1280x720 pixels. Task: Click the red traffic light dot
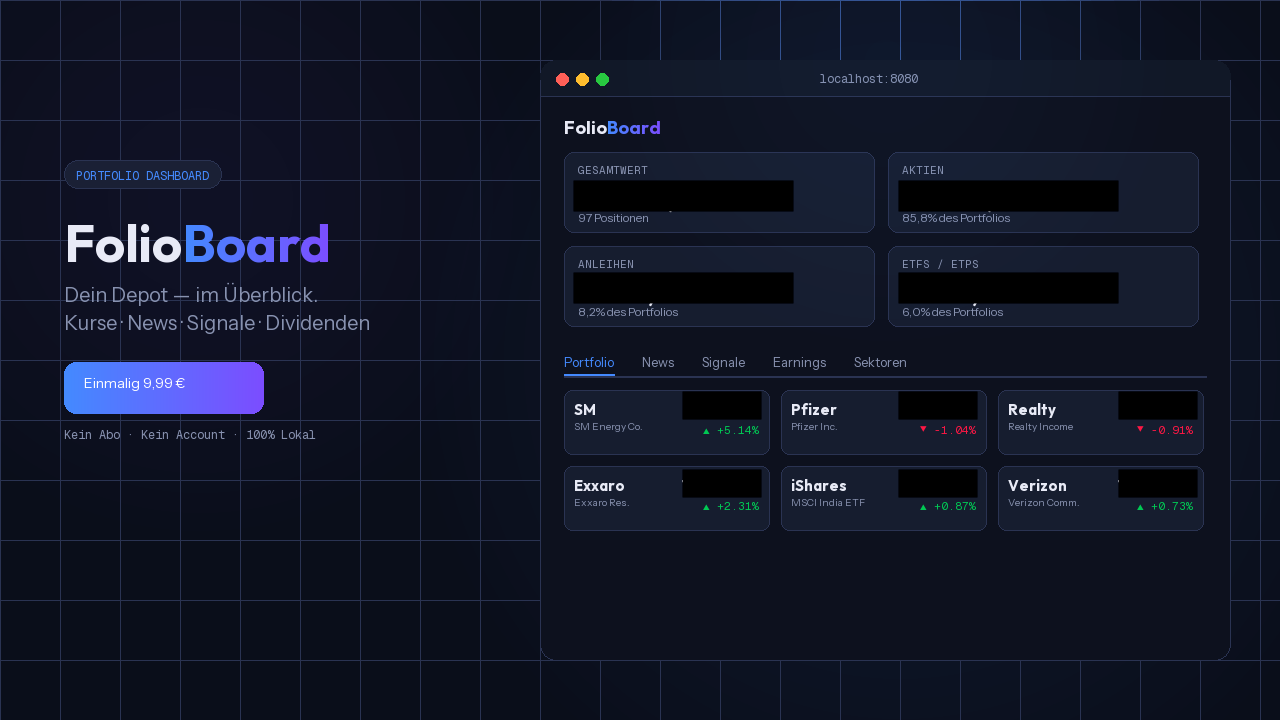coord(562,79)
